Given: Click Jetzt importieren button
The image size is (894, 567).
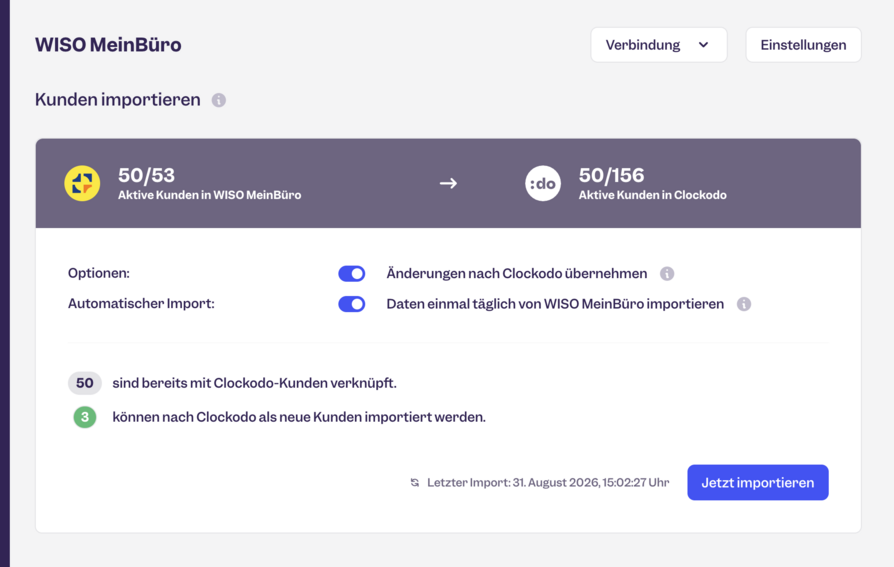Looking at the screenshot, I should coord(757,483).
